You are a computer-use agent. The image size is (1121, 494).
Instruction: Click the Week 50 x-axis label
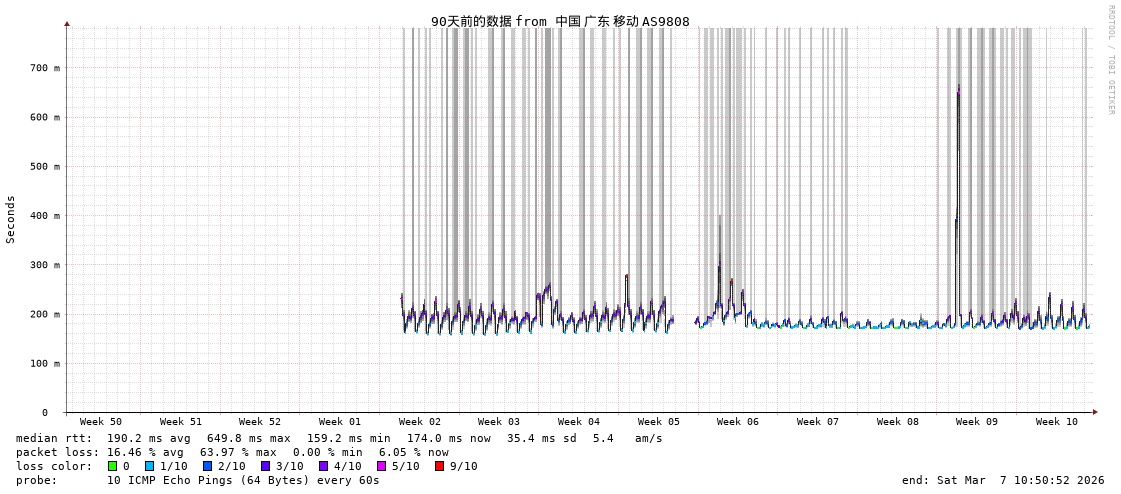click(101, 422)
